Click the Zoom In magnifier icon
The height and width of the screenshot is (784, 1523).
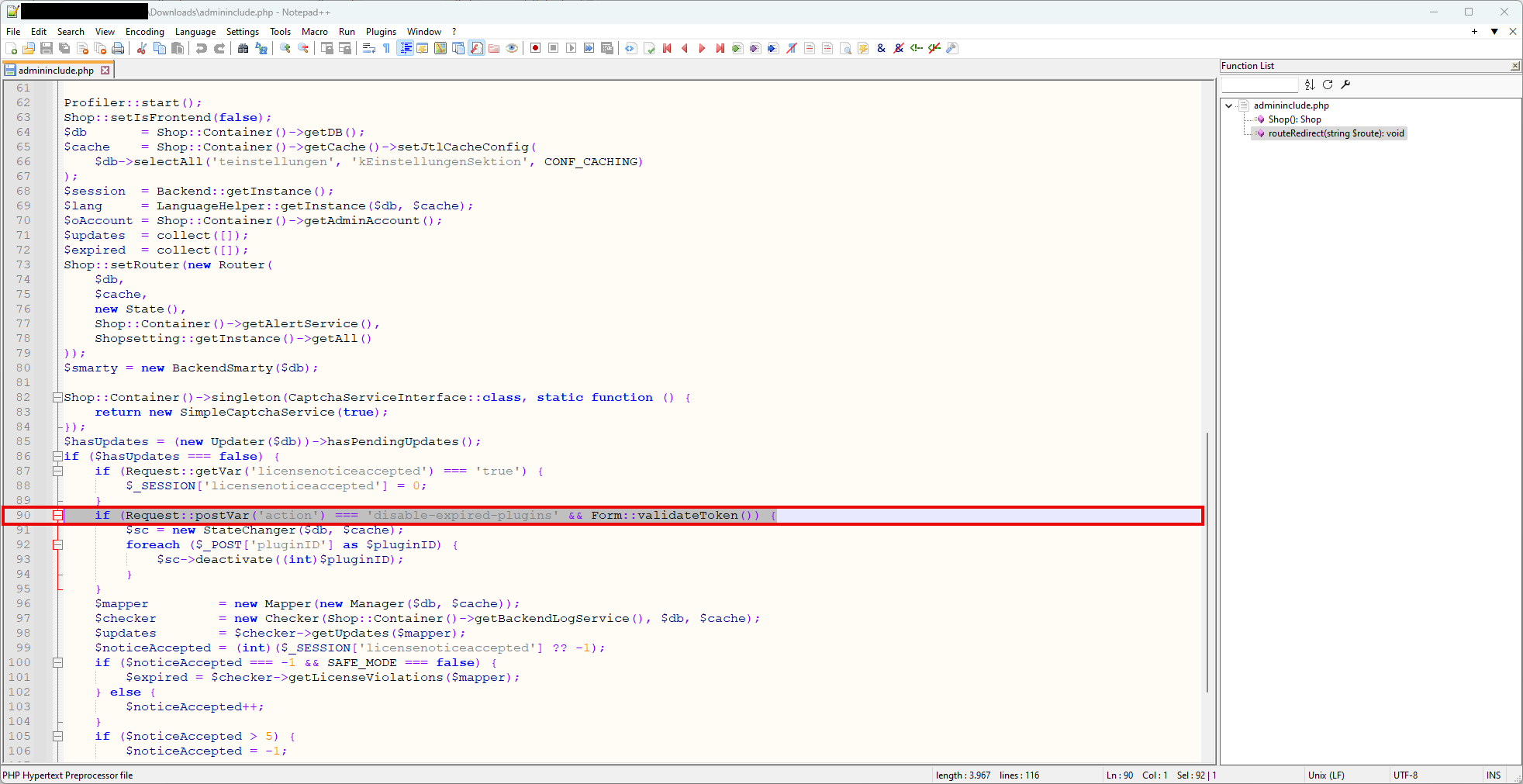[x=285, y=48]
